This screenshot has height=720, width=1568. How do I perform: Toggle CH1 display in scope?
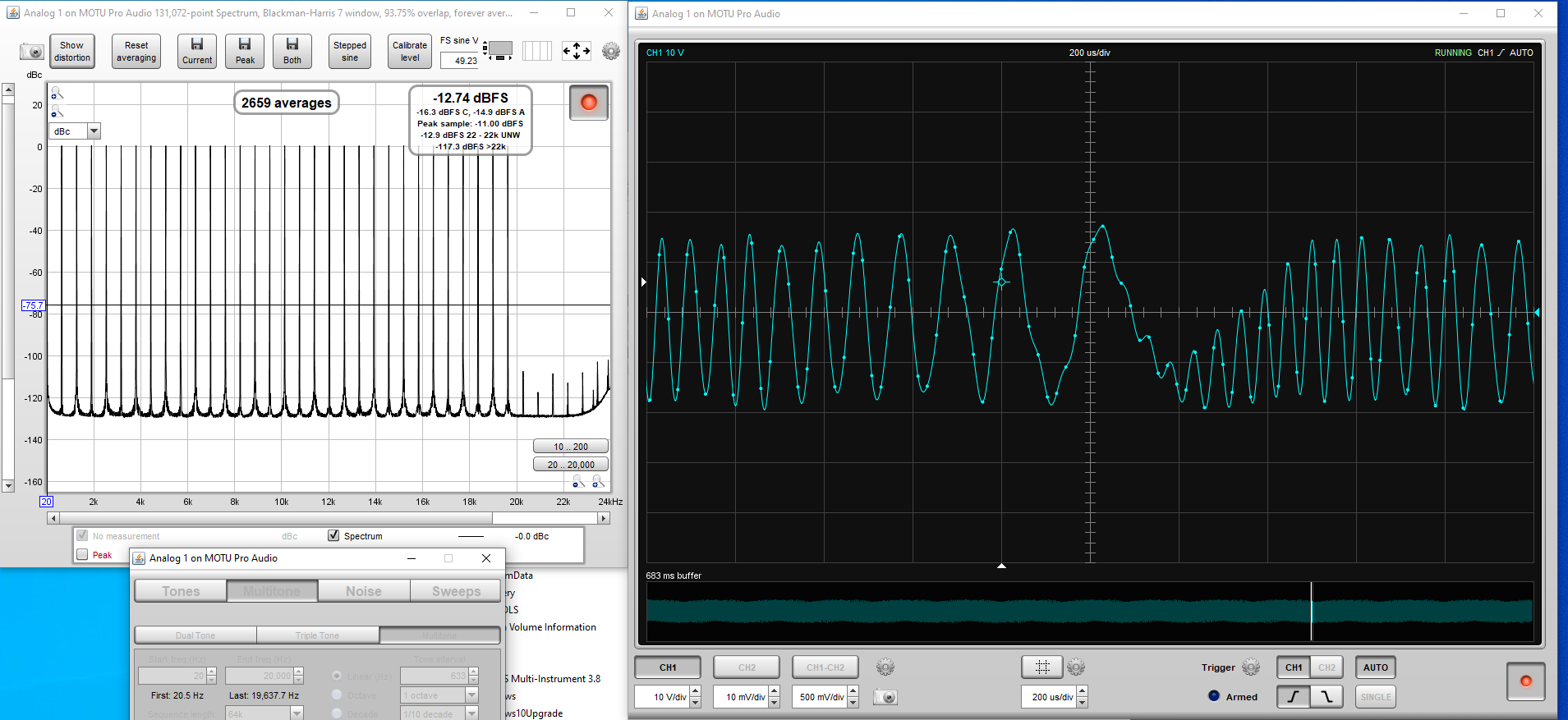click(x=668, y=667)
